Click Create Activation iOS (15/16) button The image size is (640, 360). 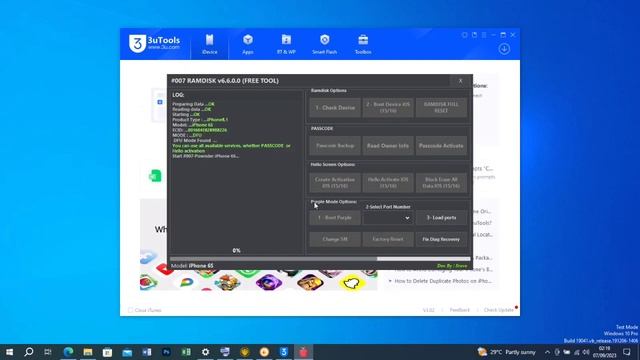pyautogui.click(x=335, y=182)
